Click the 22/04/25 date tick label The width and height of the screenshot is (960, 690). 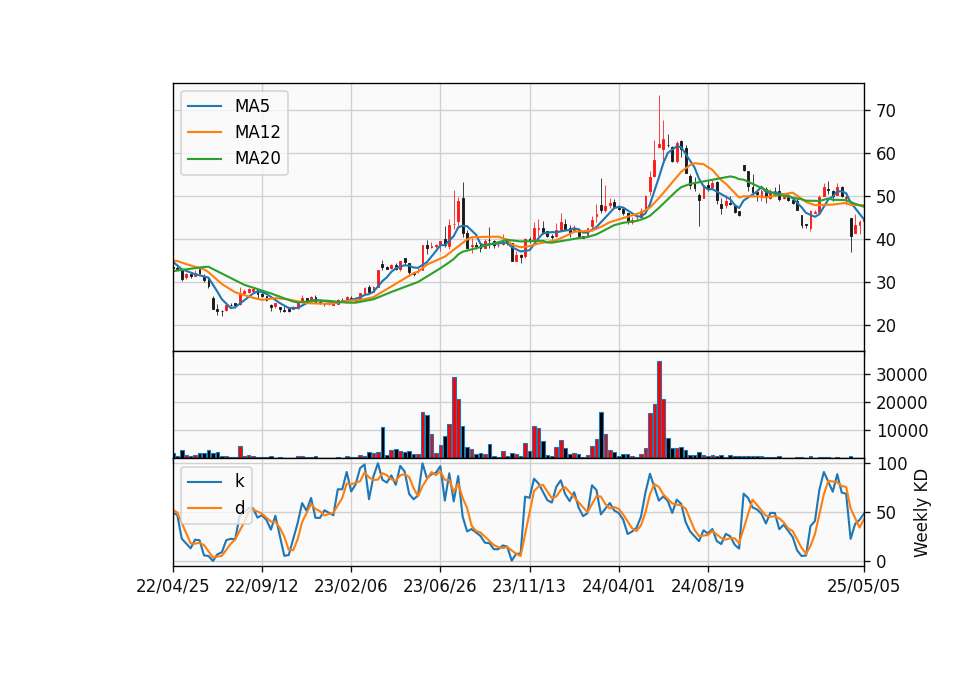pos(173,587)
